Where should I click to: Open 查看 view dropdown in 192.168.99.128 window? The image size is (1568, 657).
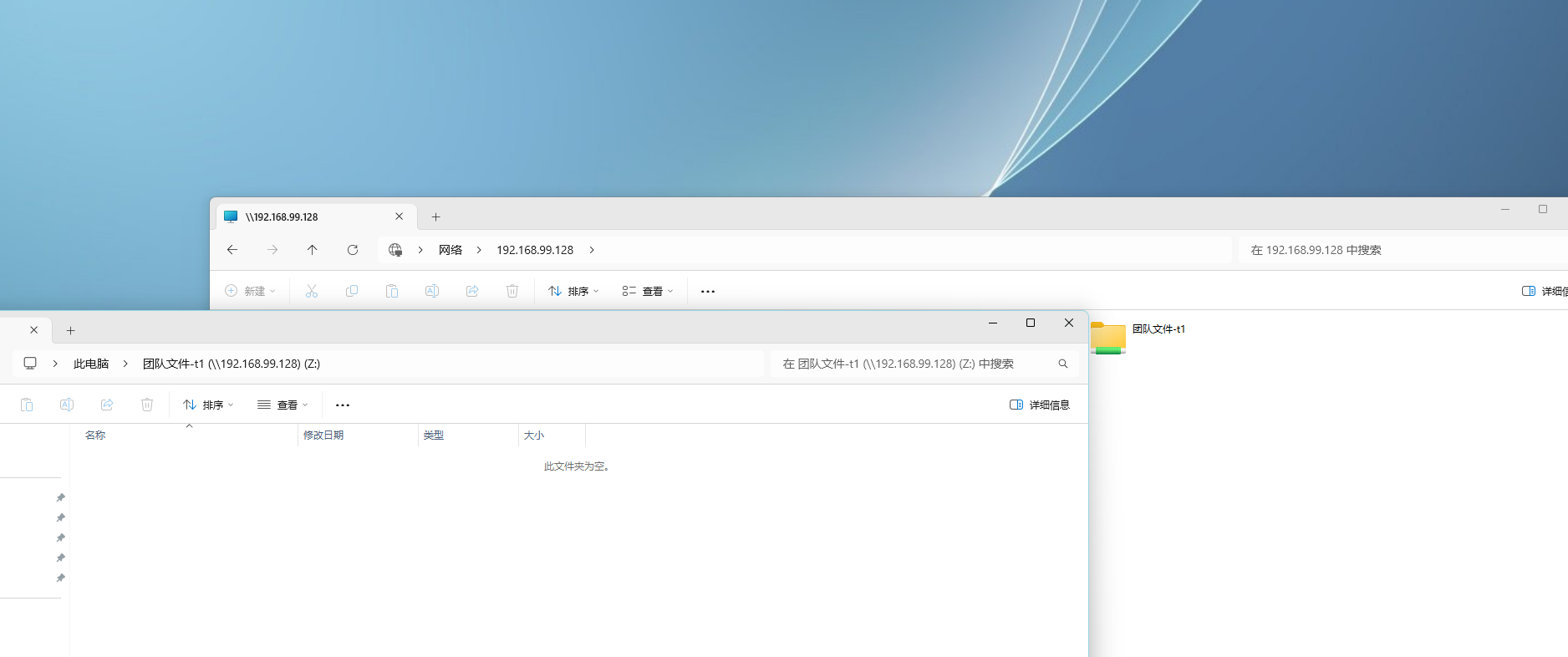[x=648, y=291]
